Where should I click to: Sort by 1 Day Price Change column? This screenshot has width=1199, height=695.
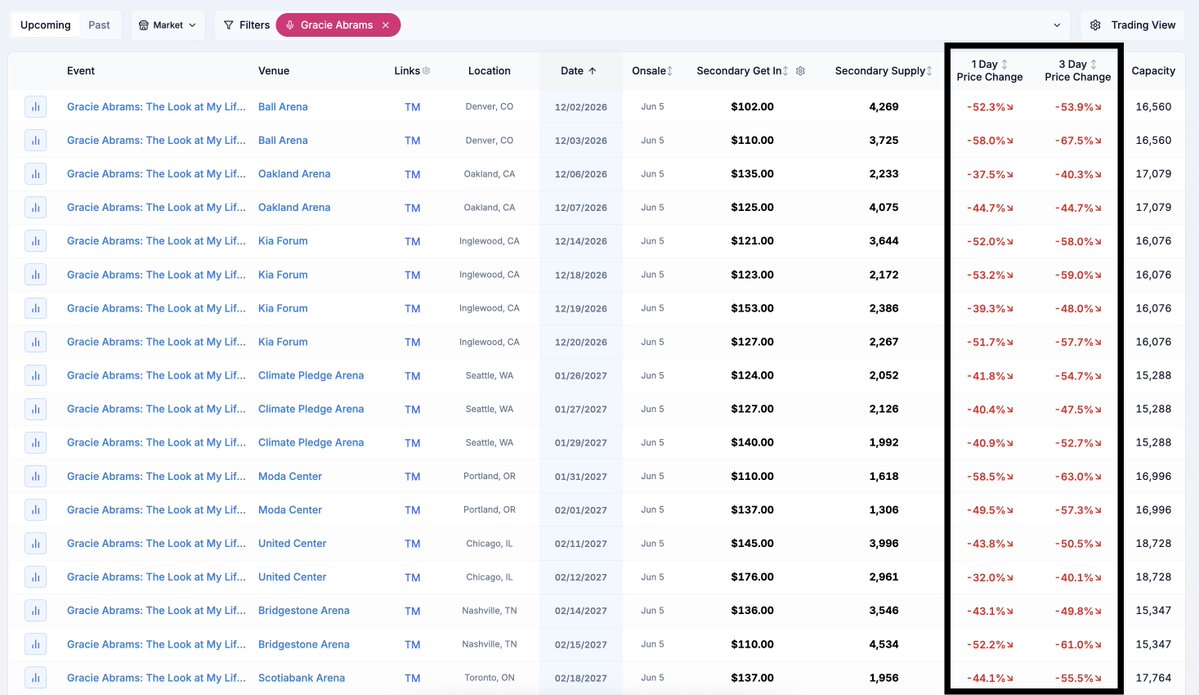tap(989, 71)
